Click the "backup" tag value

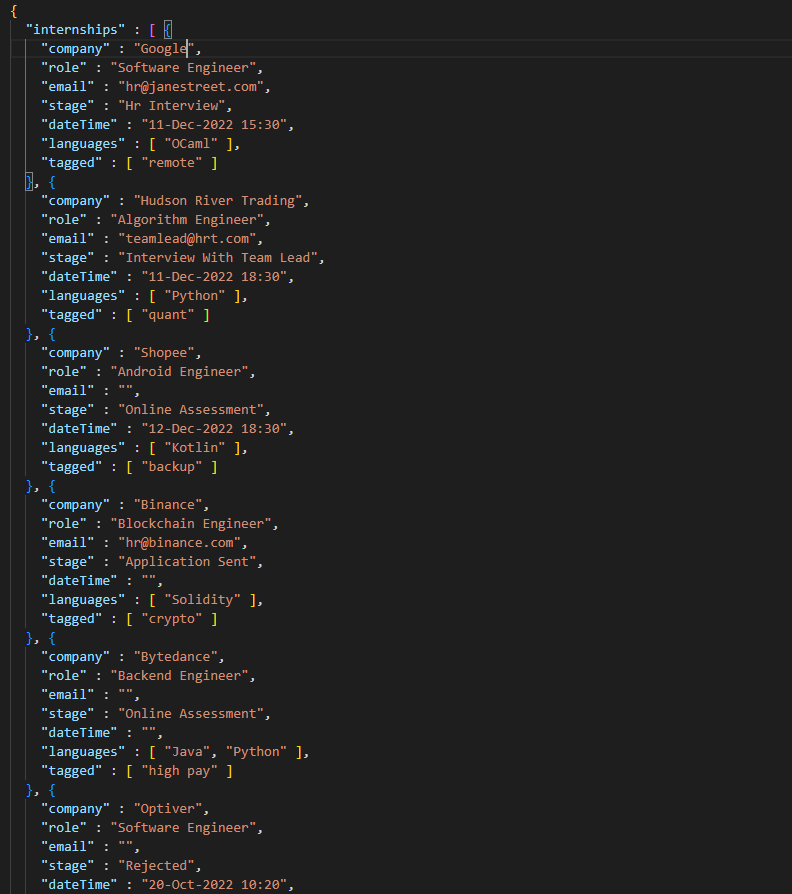coord(172,466)
